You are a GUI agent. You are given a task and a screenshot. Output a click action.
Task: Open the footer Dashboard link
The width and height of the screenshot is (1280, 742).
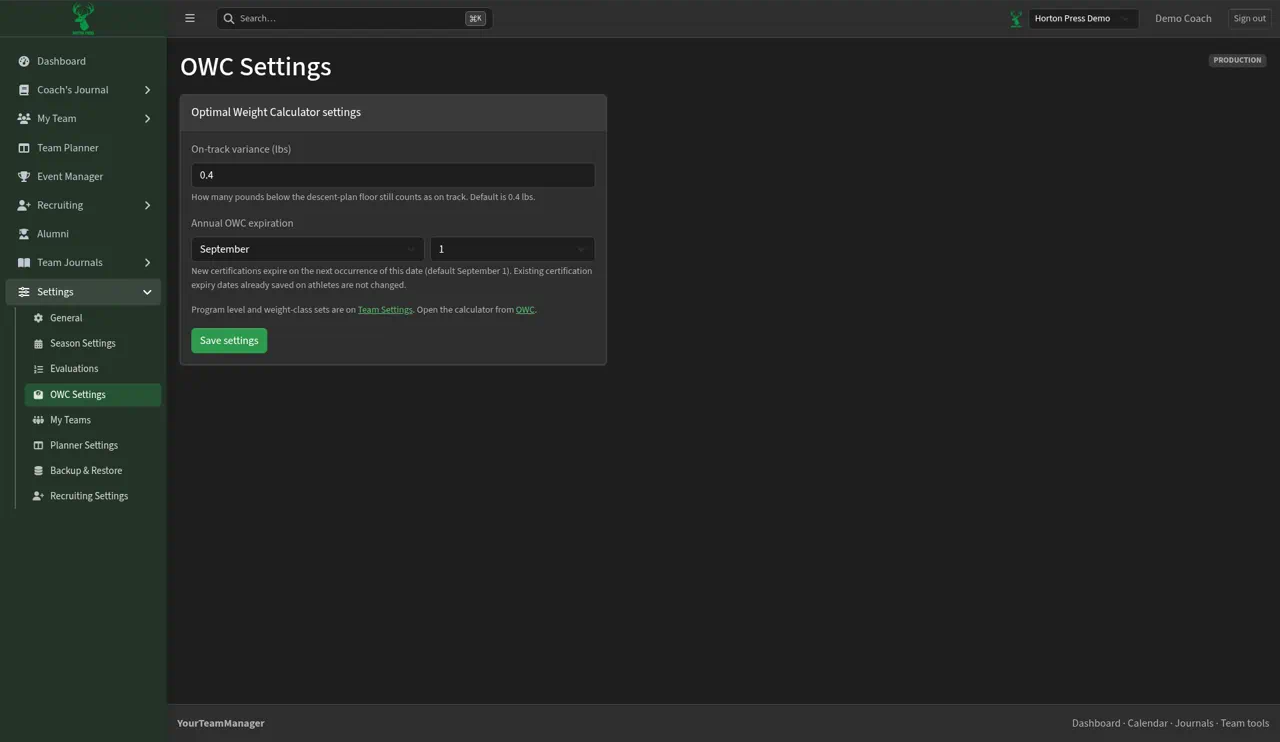point(1096,723)
